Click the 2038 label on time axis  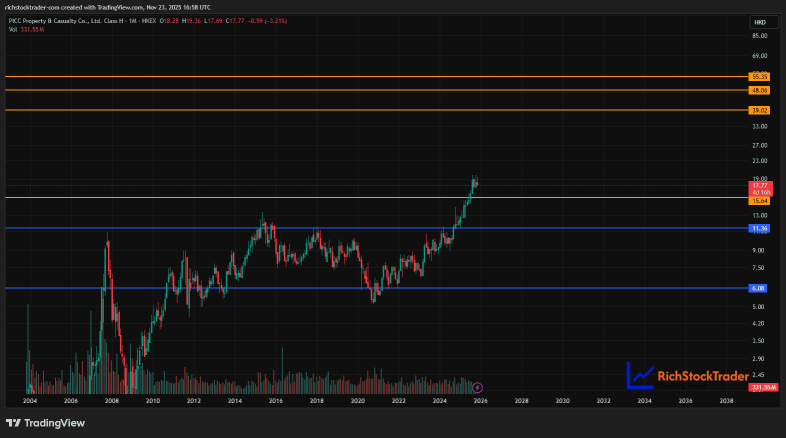(726, 401)
